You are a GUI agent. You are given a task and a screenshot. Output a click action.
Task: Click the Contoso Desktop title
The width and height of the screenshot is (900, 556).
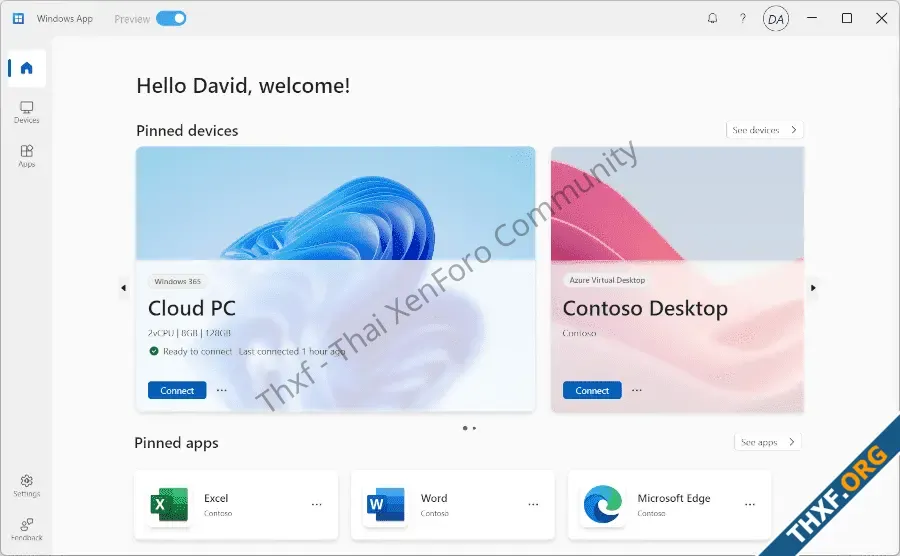pyautogui.click(x=645, y=309)
